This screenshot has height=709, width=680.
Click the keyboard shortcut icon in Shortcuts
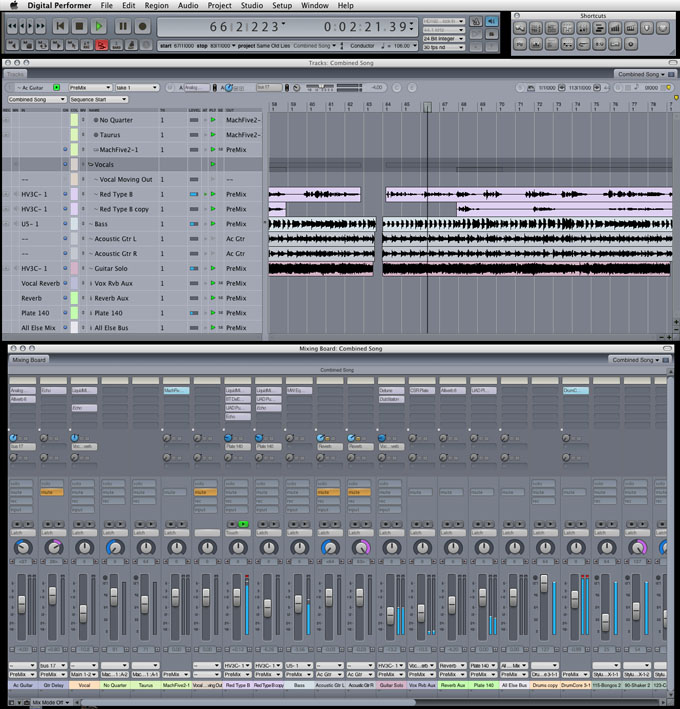631,28
